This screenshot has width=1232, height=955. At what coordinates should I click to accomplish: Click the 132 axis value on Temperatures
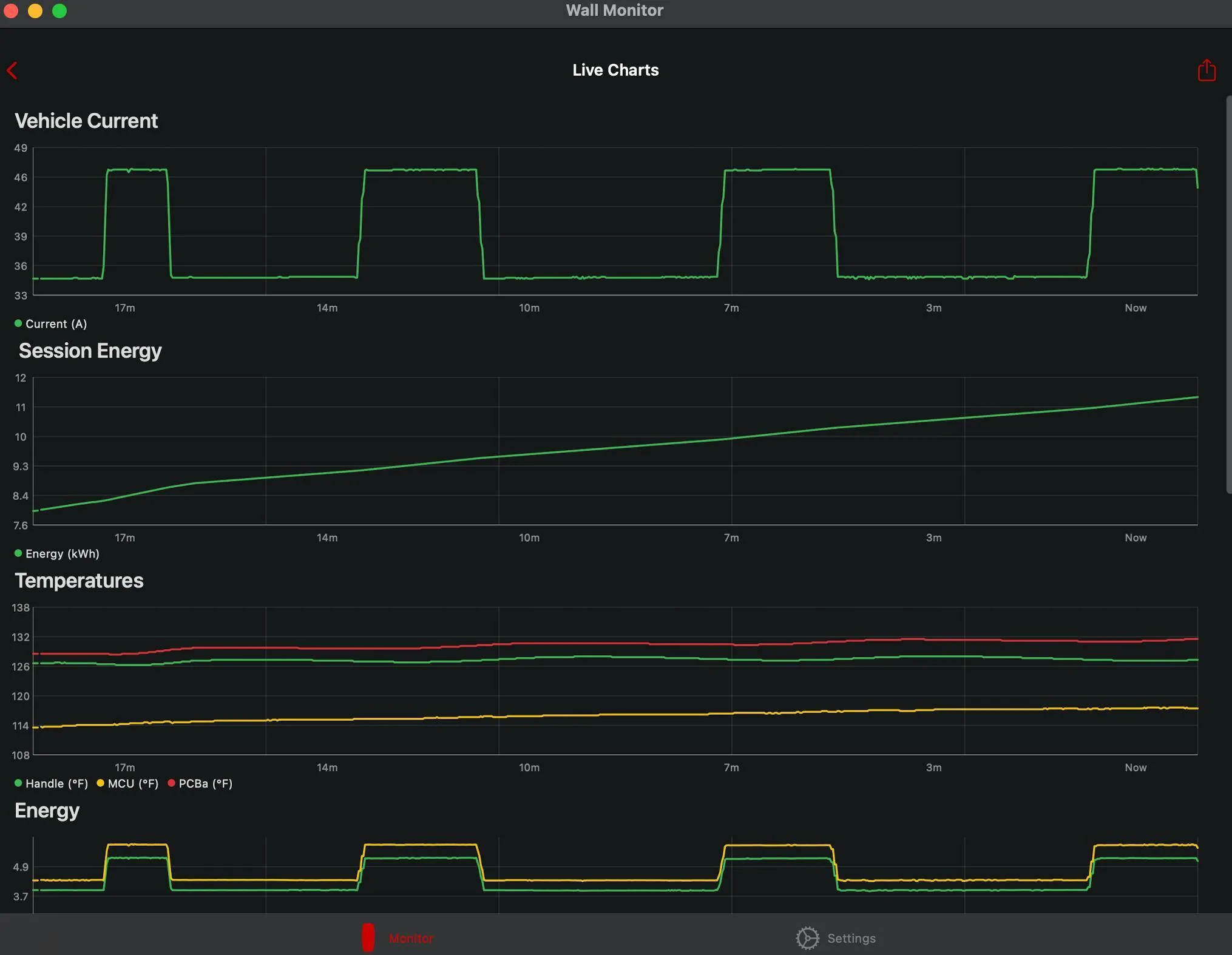pyautogui.click(x=21, y=638)
